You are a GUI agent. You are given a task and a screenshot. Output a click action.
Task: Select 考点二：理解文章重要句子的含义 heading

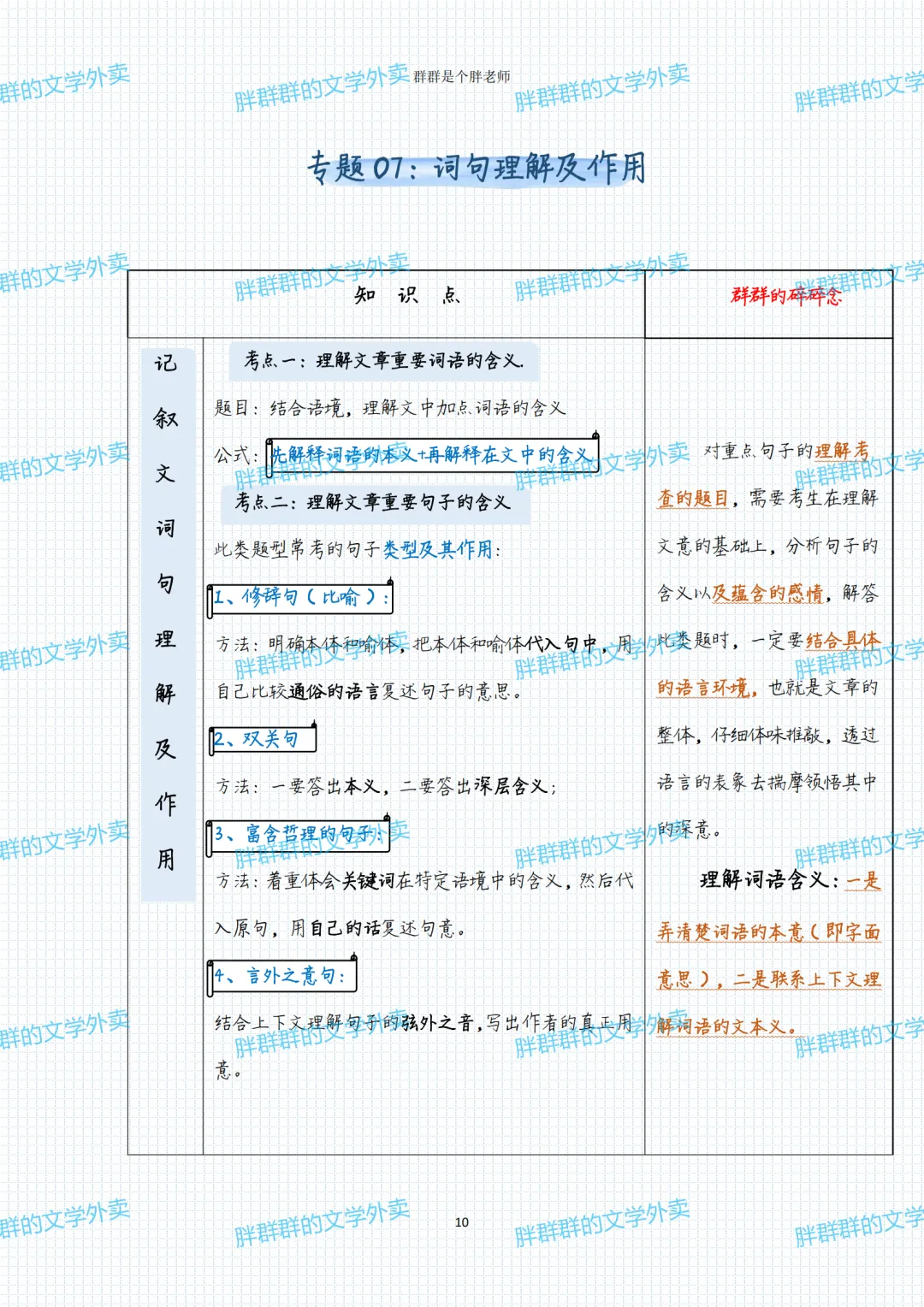(x=372, y=501)
